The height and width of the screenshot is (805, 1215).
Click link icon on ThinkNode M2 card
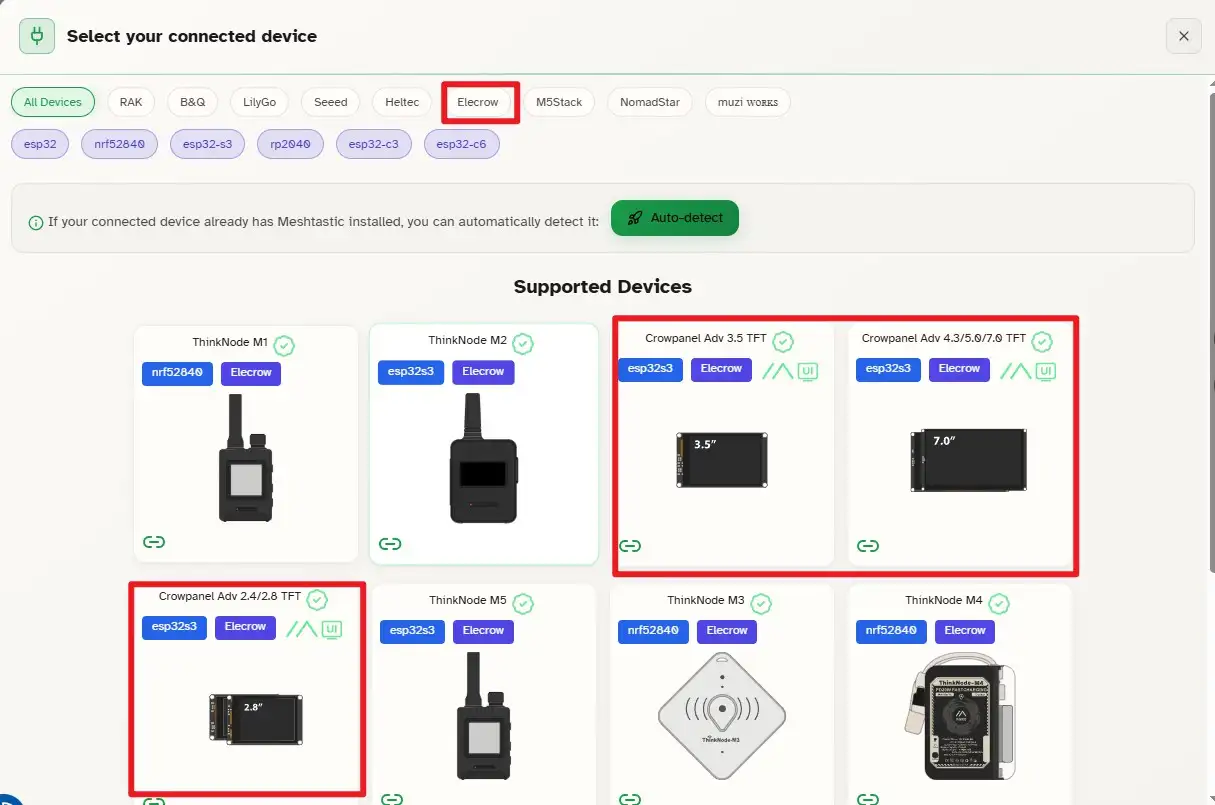(x=390, y=544)
